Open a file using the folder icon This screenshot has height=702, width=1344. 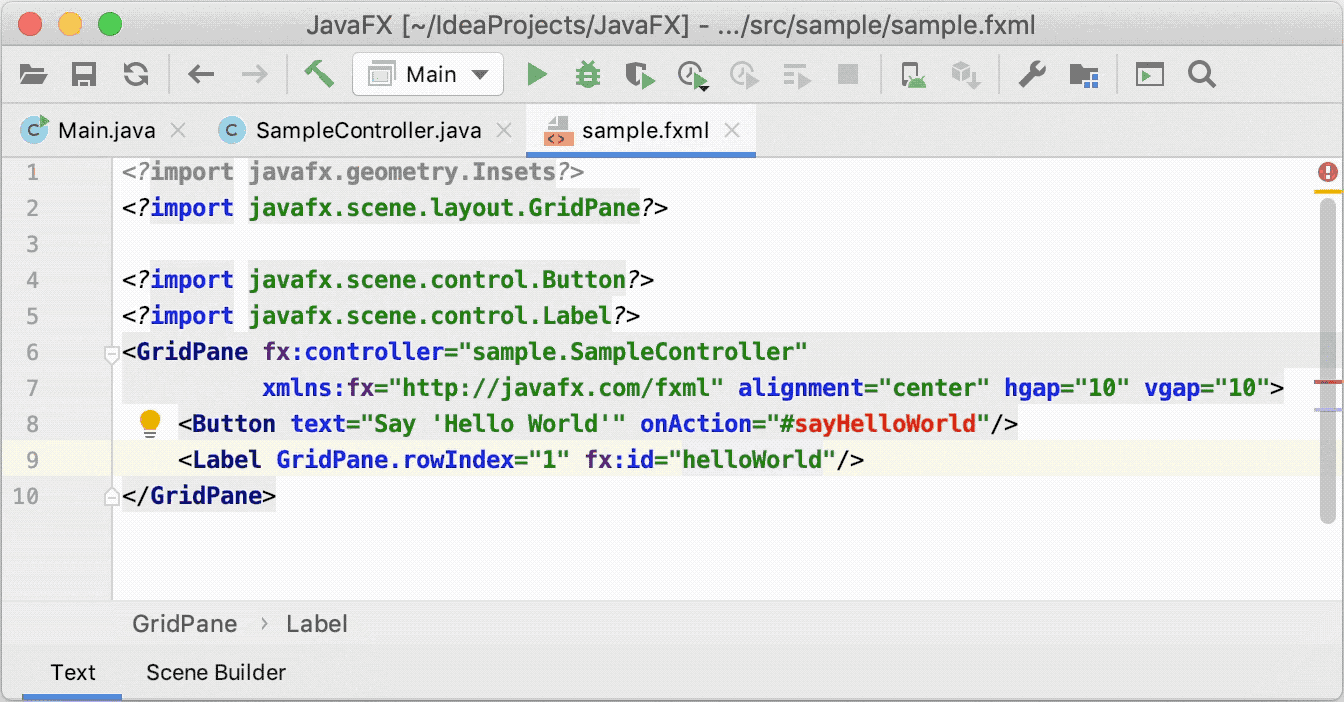click(32, 74)
